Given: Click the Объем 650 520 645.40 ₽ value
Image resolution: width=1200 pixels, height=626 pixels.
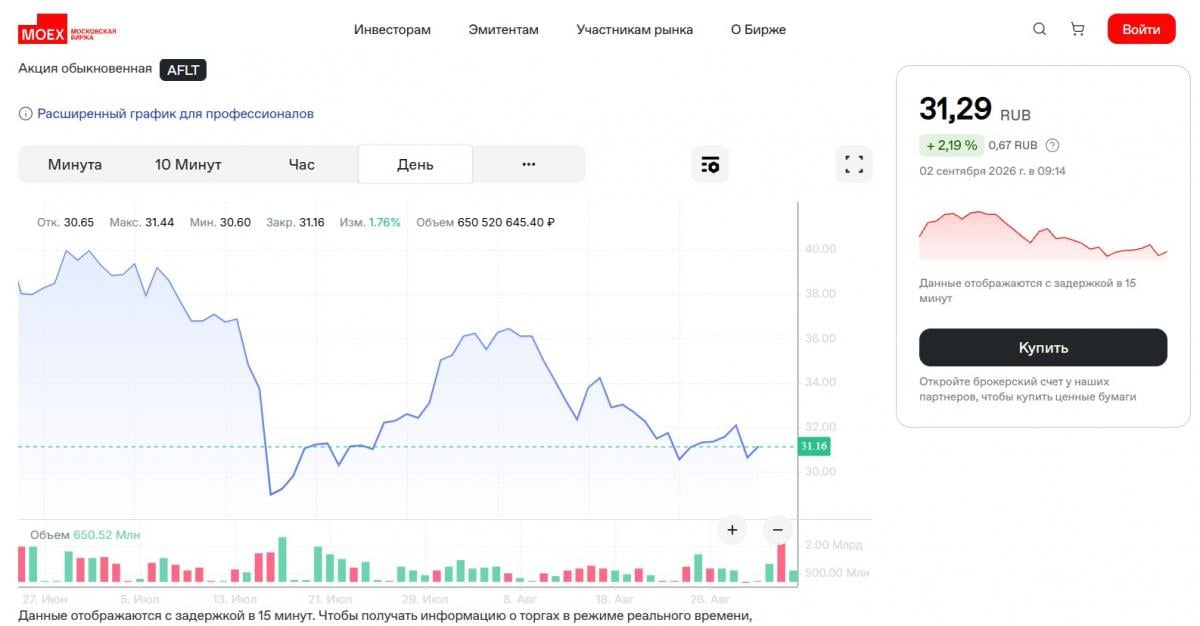Looking at the screenshot, I should [x=485, y=222].
